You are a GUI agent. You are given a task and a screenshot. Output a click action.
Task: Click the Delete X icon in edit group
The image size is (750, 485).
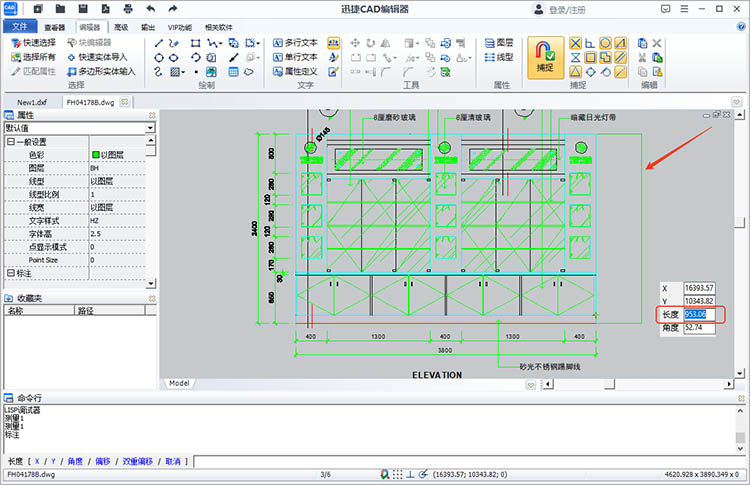[x=657, y=44]
